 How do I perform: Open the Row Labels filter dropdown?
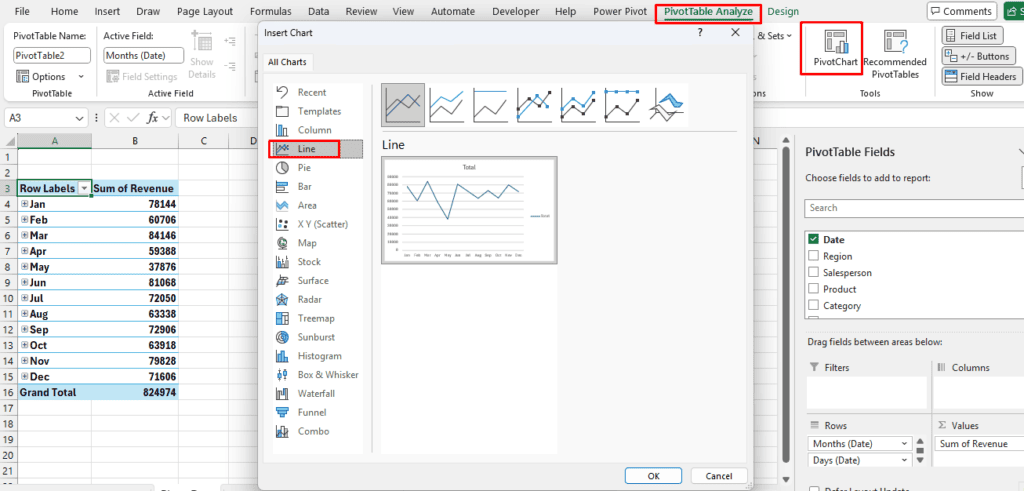point(84,188)
